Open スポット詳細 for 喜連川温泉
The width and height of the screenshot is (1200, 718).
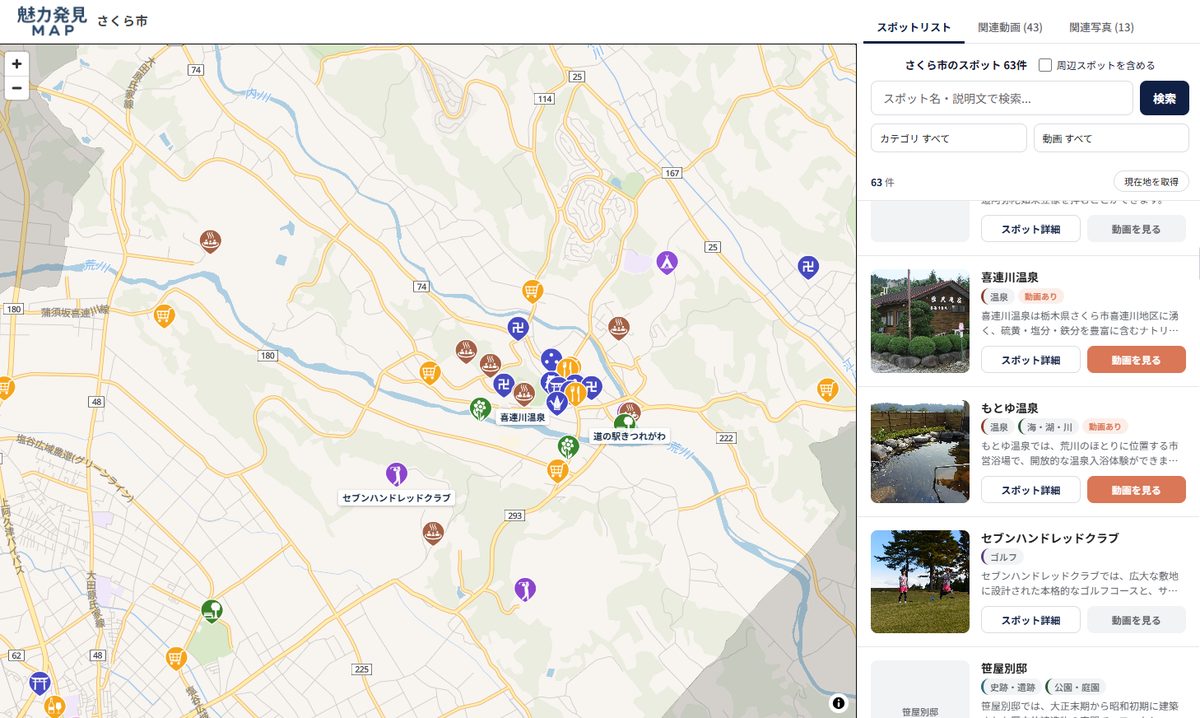point(1030,360)
